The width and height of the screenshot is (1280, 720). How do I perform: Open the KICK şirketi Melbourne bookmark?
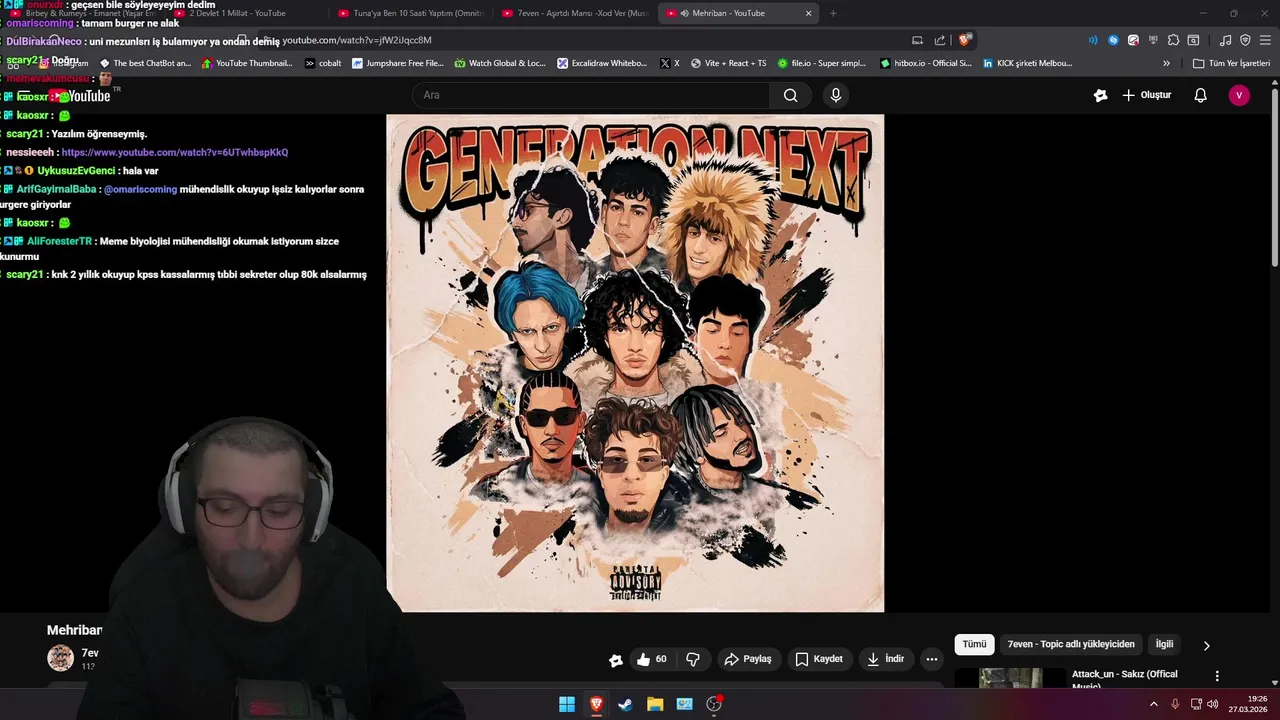pyautogui.click(x=1028, y=63)
